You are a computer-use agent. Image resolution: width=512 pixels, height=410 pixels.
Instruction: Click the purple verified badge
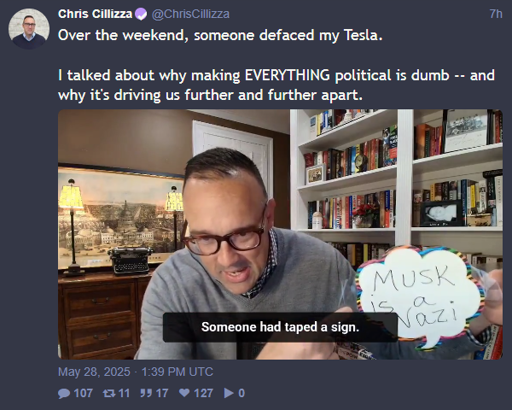[x=141, y=14]
